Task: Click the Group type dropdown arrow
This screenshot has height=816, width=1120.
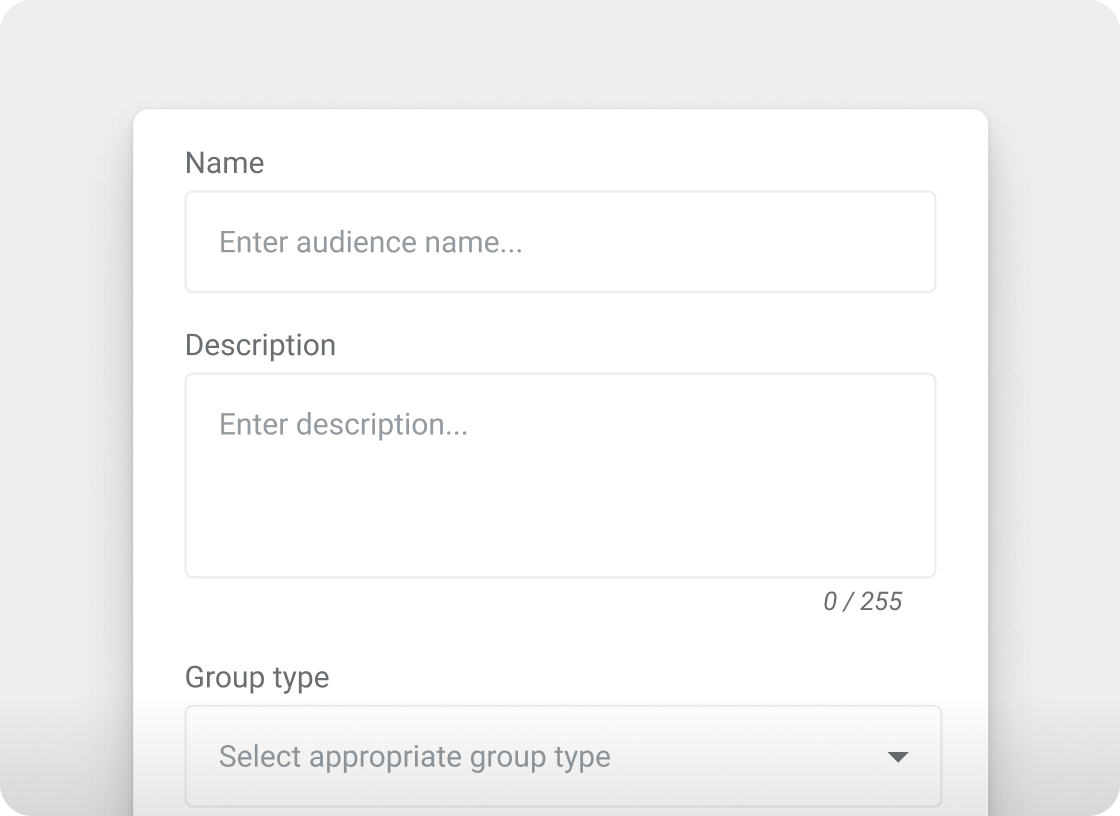Action: click(x=897, y=757)
